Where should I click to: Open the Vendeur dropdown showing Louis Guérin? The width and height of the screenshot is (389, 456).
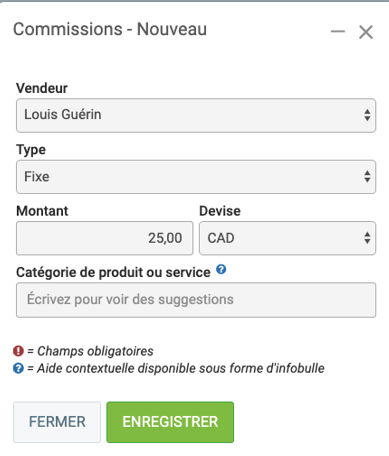click(196, 115)
